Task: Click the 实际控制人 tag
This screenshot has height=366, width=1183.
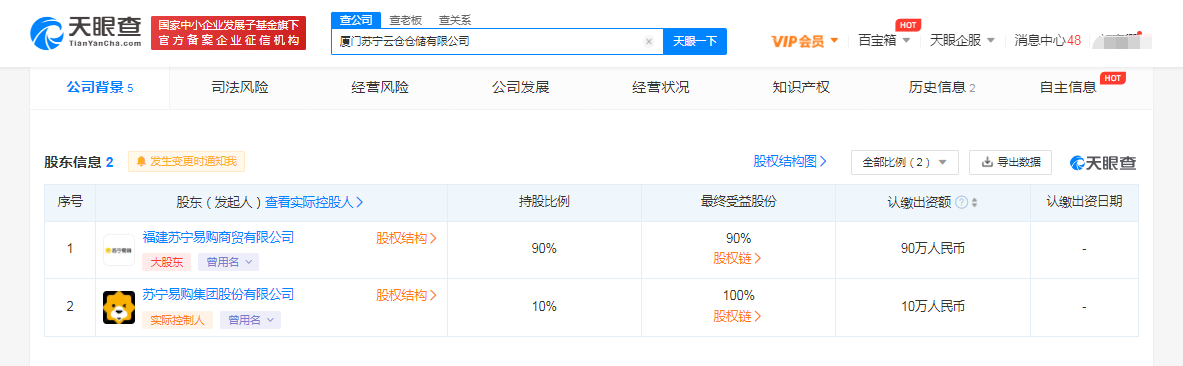Action: point(177,319)
